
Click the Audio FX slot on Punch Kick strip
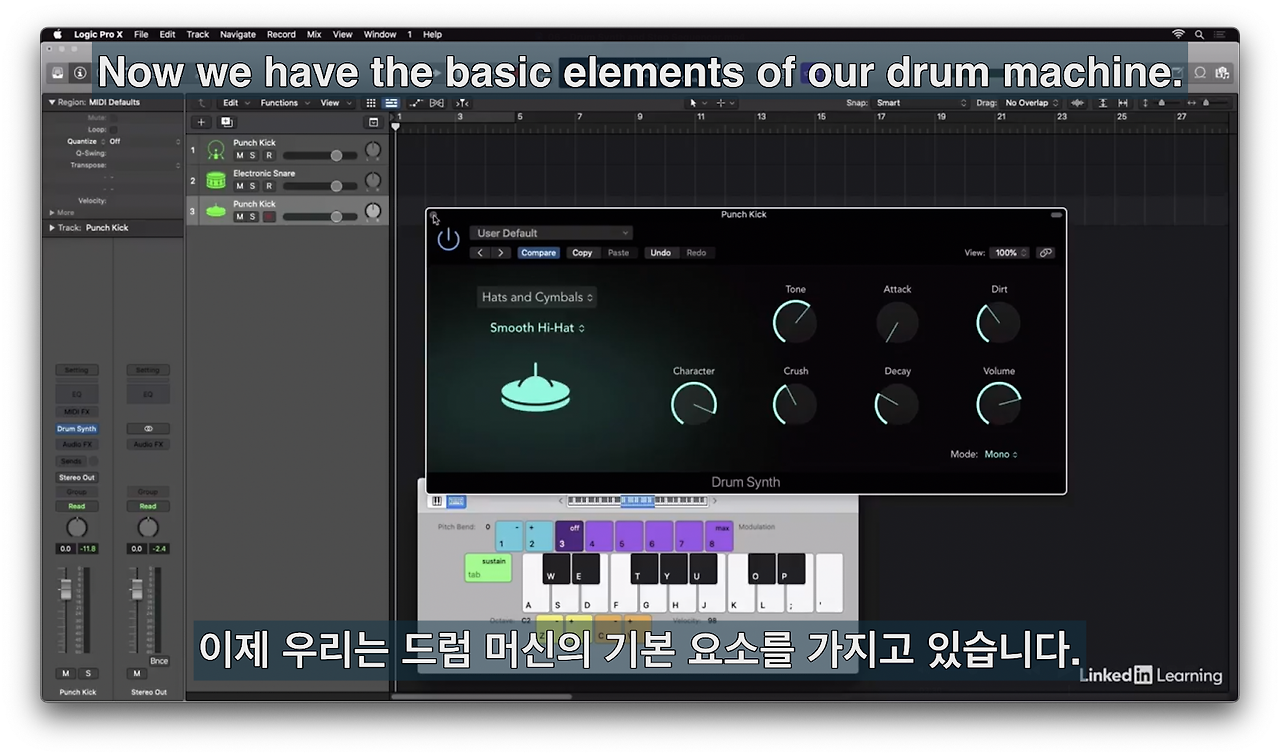point(77,444)
